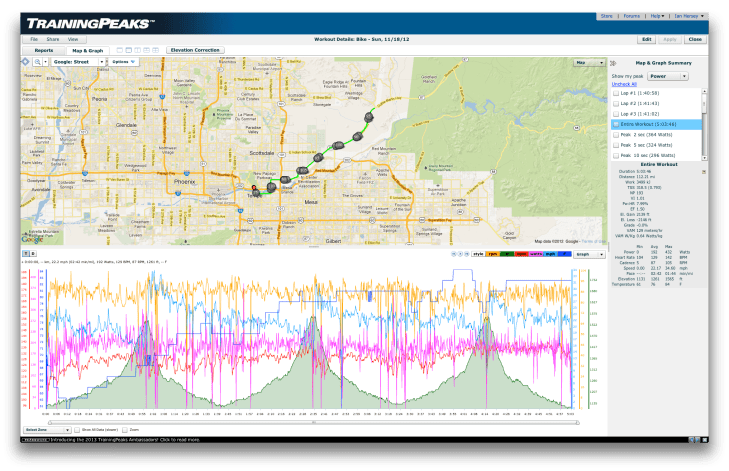The width and height of the screenshot is (729, 471).
Task: Click the yellow rpm channel color swatch
Action: (x=493, y=254)
